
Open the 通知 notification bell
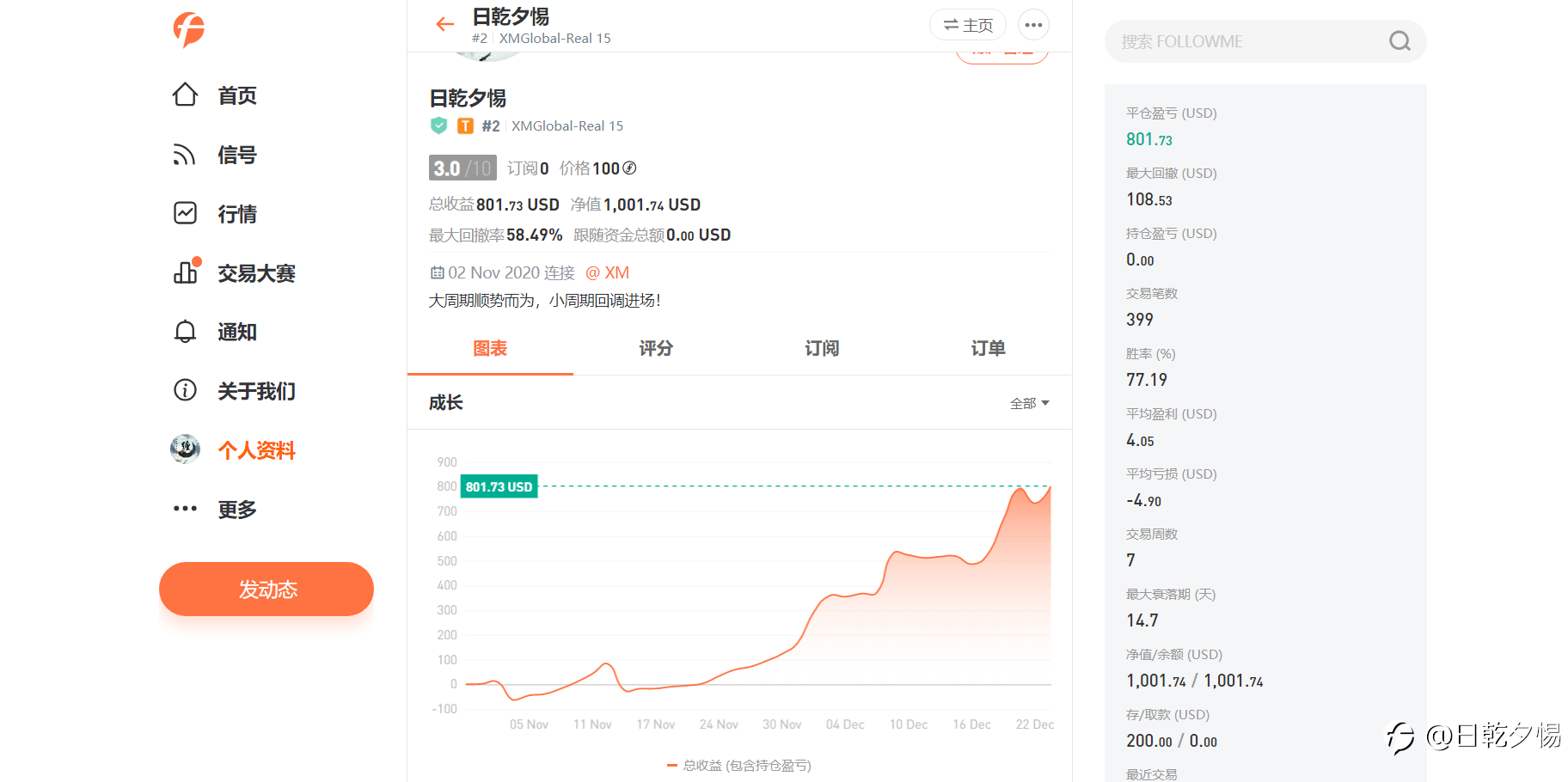click(185, 332)
